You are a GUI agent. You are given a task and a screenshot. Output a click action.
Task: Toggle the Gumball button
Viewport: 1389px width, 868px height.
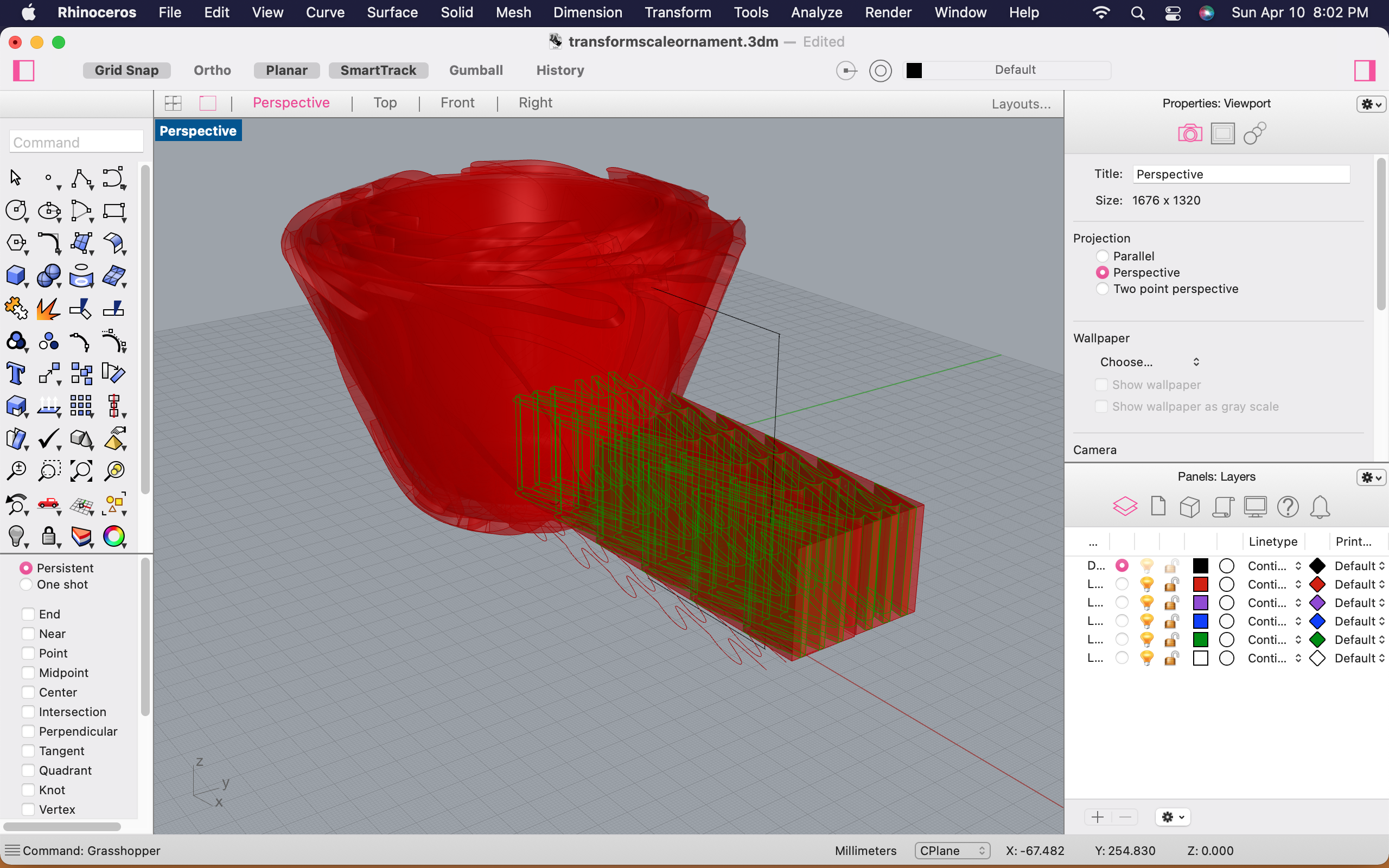[476, 70]
